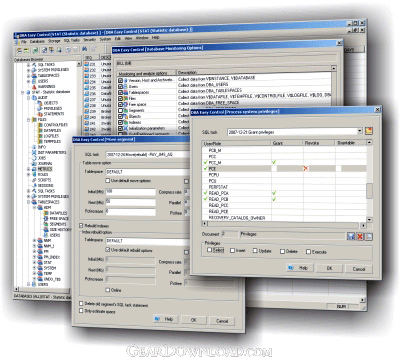Screen dimensions: 400x360
Task: Open the Storage menu
Action: (x=54, y=41)
